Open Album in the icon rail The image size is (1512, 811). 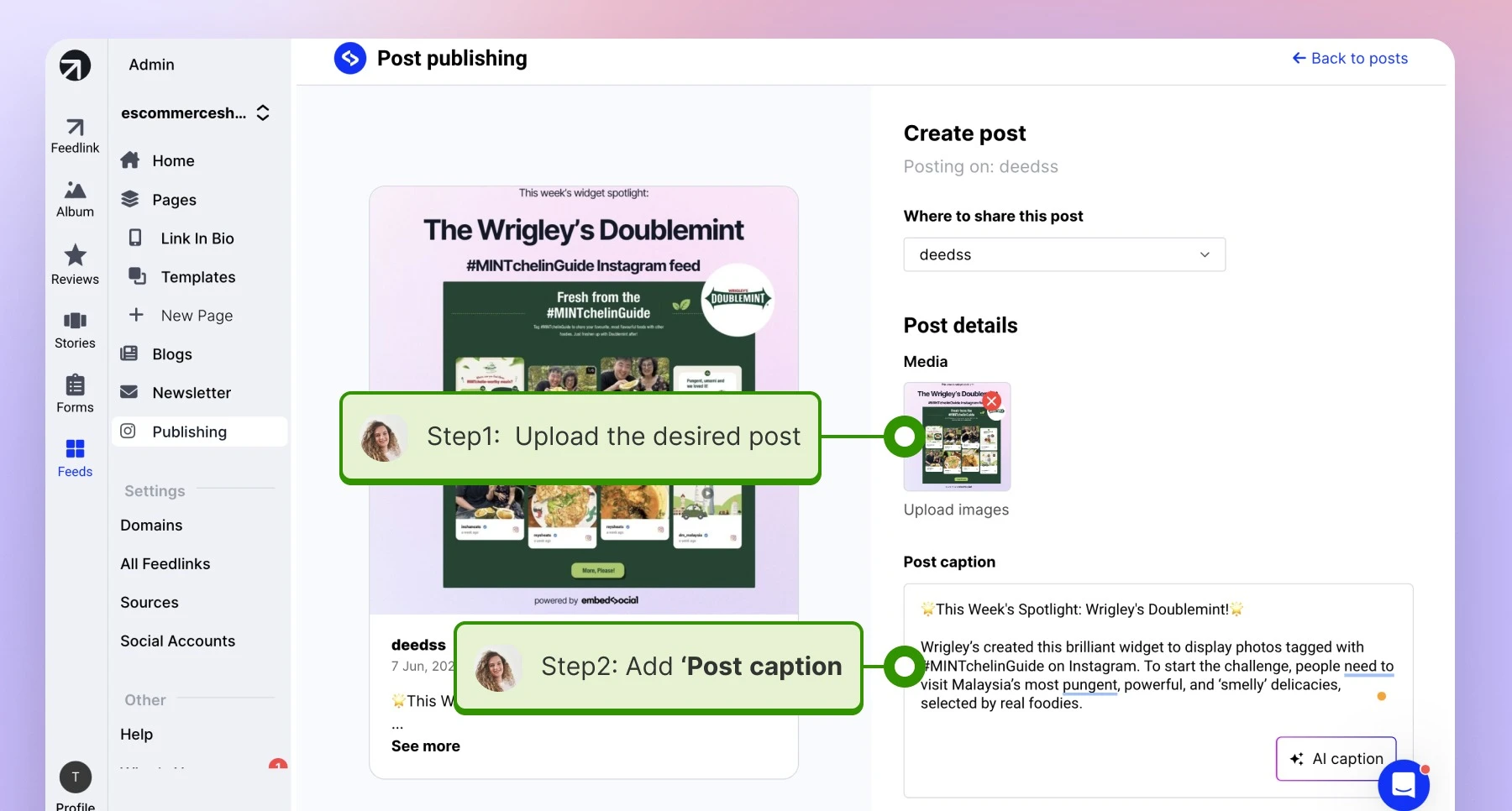(x=75, y=200)
